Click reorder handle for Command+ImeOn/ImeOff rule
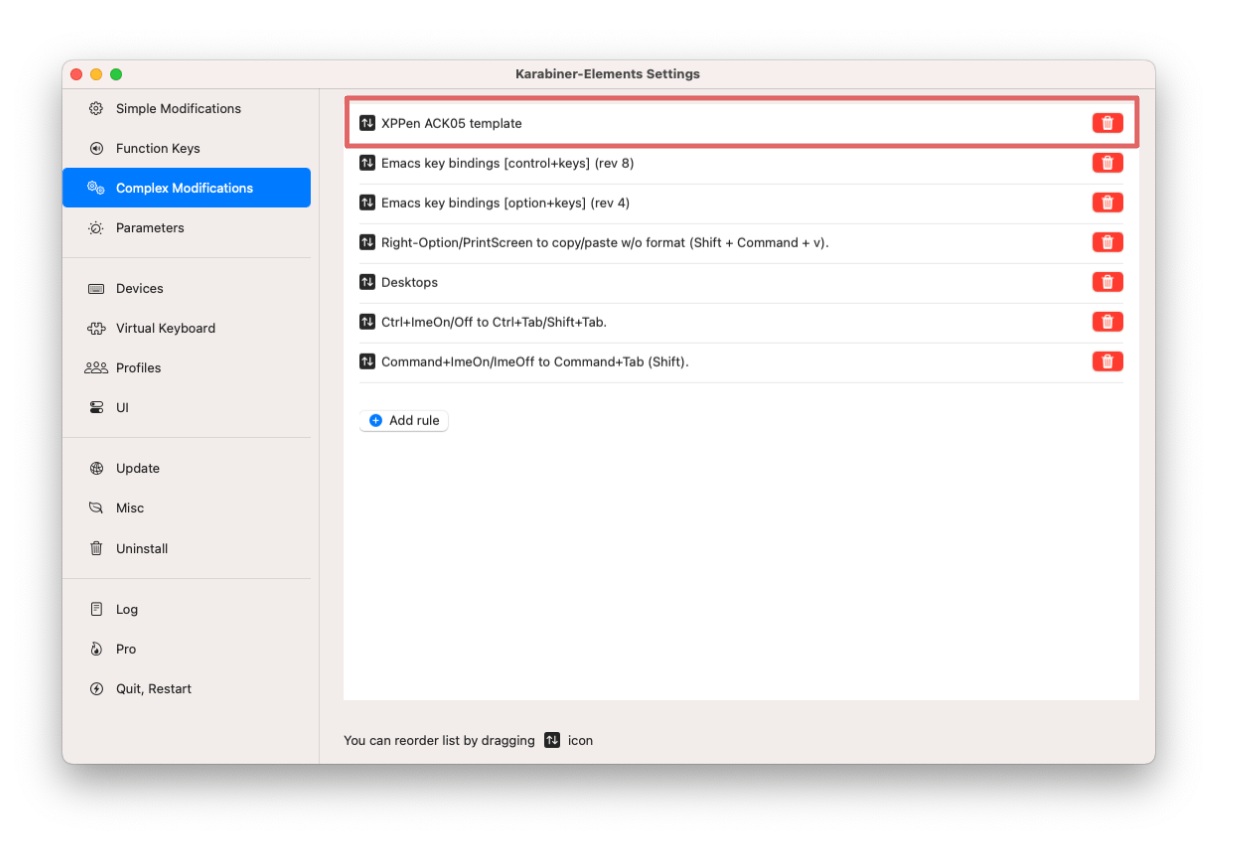The width and height of the screenshot is (1236, 851). coord(367,362)
